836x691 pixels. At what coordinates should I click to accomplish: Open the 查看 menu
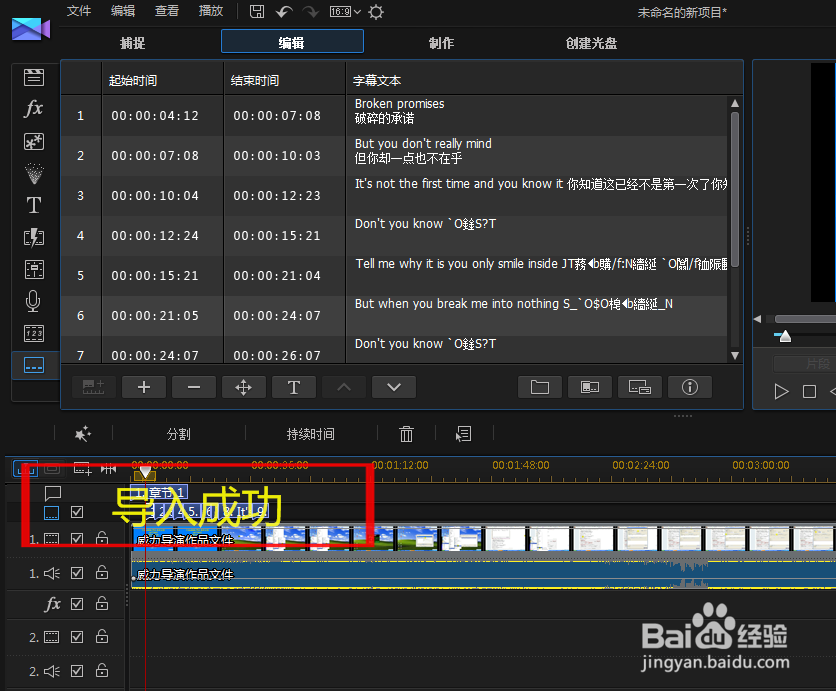[166, 11]
